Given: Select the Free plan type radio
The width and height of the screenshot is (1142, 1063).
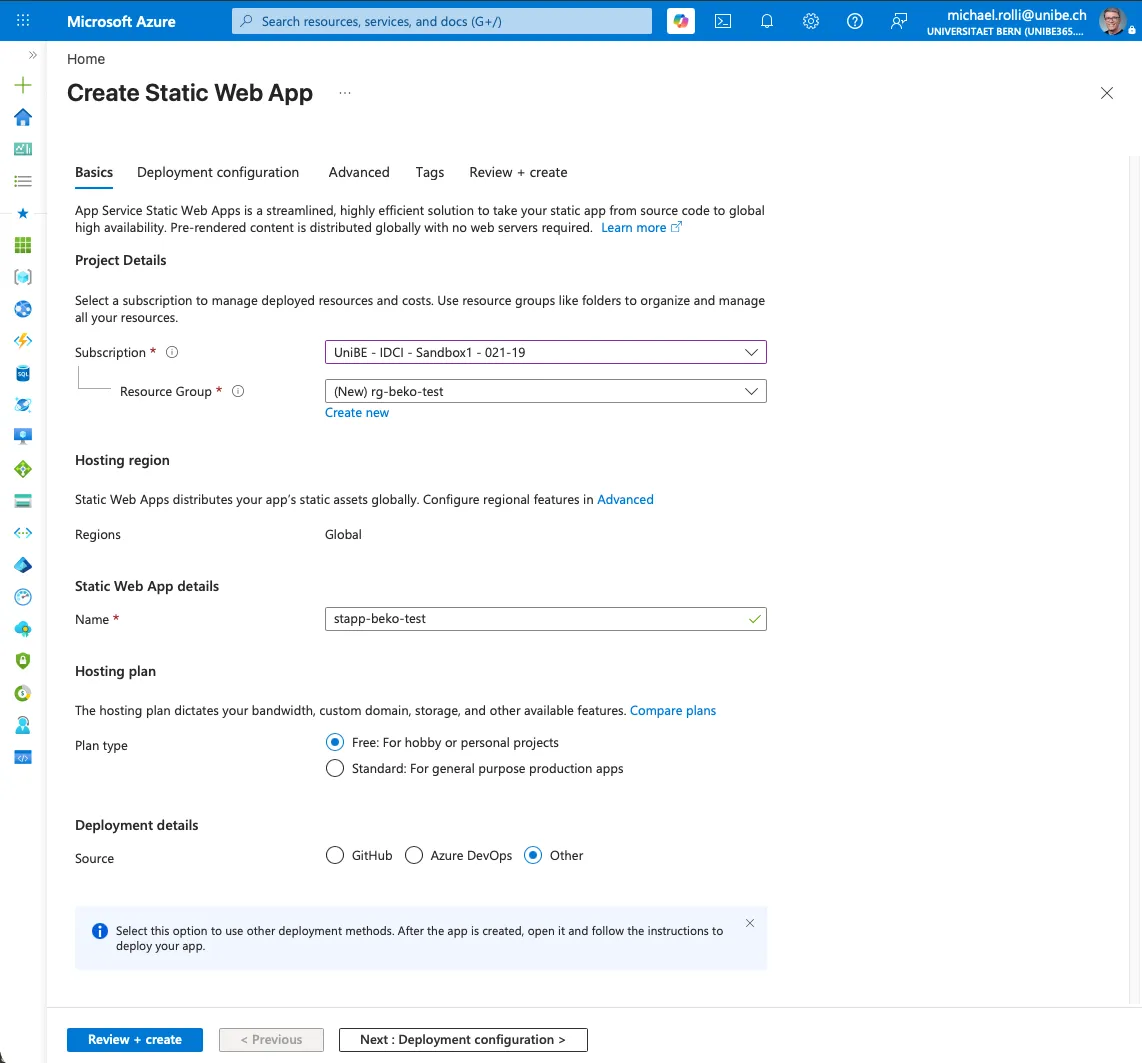Looking at the screenshot, I should pos(334,742).
